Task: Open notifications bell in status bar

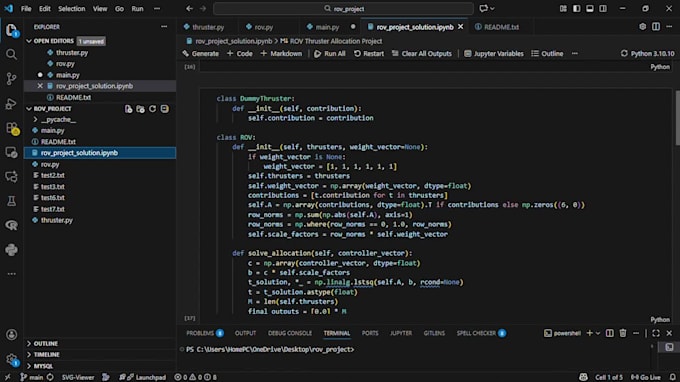Action: pos(672,377)
